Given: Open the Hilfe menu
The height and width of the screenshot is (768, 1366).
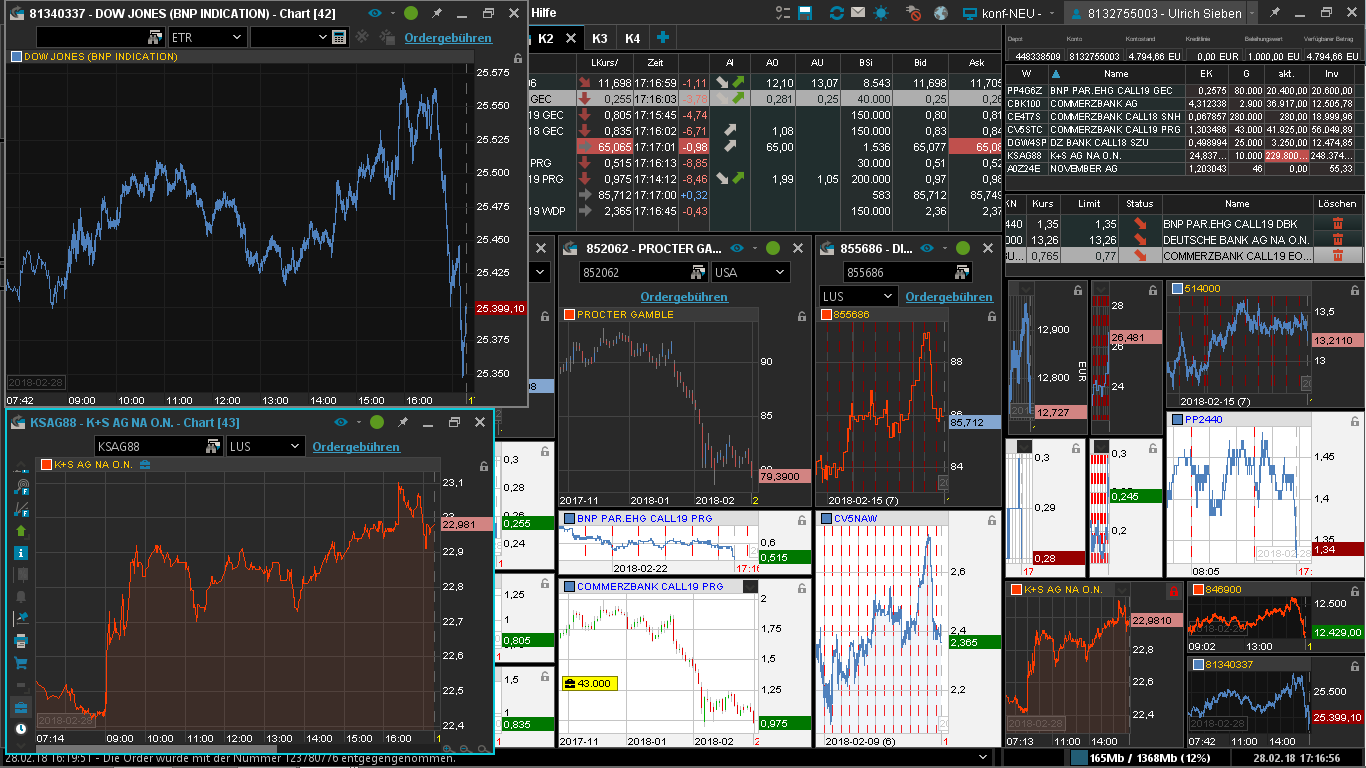Looking at the screenshot, I should pos(544,13).
